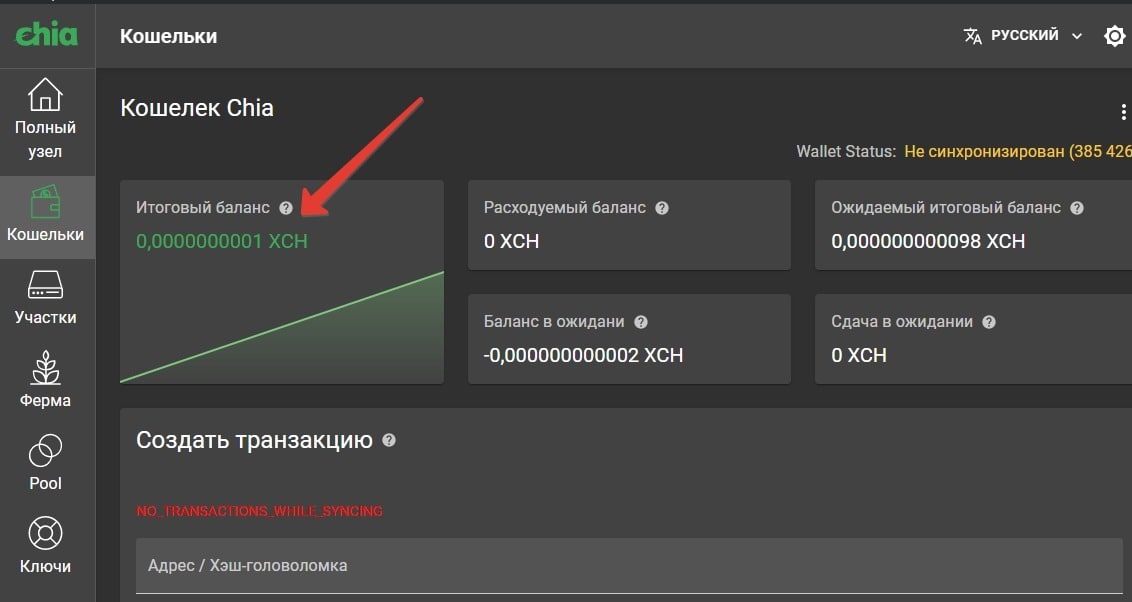Click the balance growth chart
The height and width of the screenshot is (602, 1132).
point(282,327)
